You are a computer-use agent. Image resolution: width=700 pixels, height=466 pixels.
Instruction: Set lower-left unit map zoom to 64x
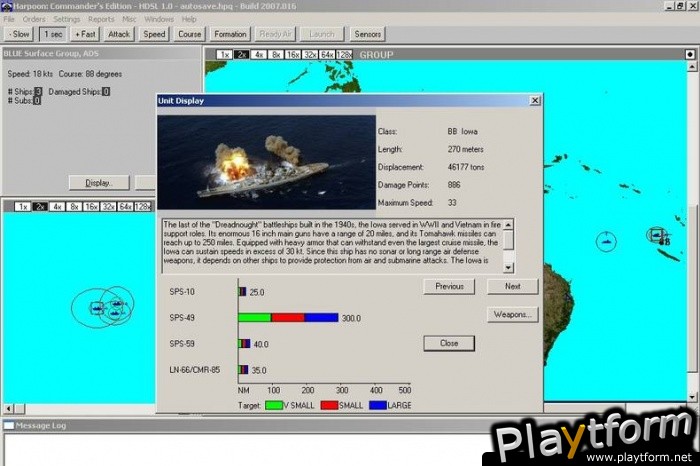pos(125,207)
